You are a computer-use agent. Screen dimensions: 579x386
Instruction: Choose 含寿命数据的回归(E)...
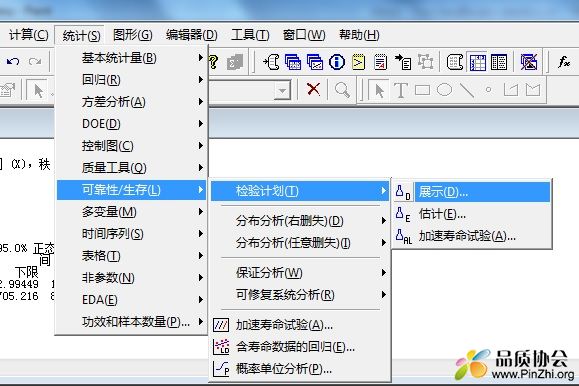coord(300,346)
